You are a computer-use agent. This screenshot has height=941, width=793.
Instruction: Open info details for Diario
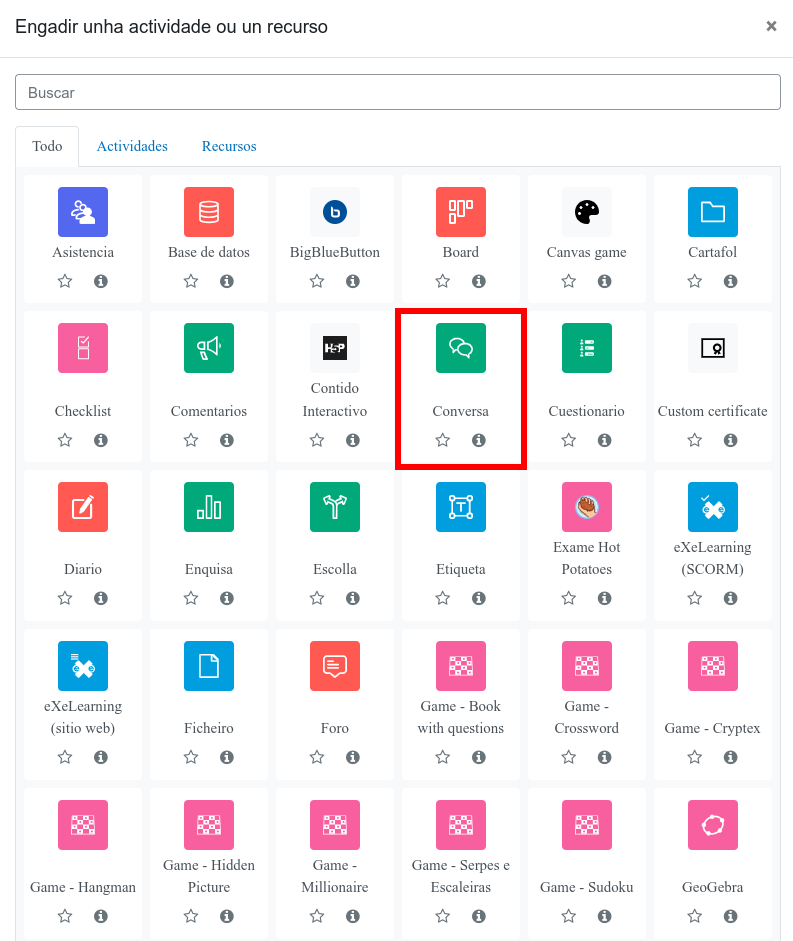pyautogui.click(x=101, y=599)
